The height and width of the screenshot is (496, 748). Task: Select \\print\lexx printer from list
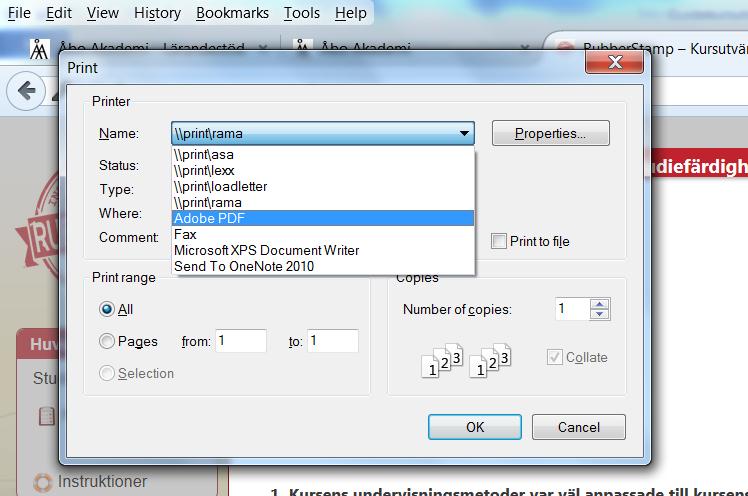tap(323, 170)
